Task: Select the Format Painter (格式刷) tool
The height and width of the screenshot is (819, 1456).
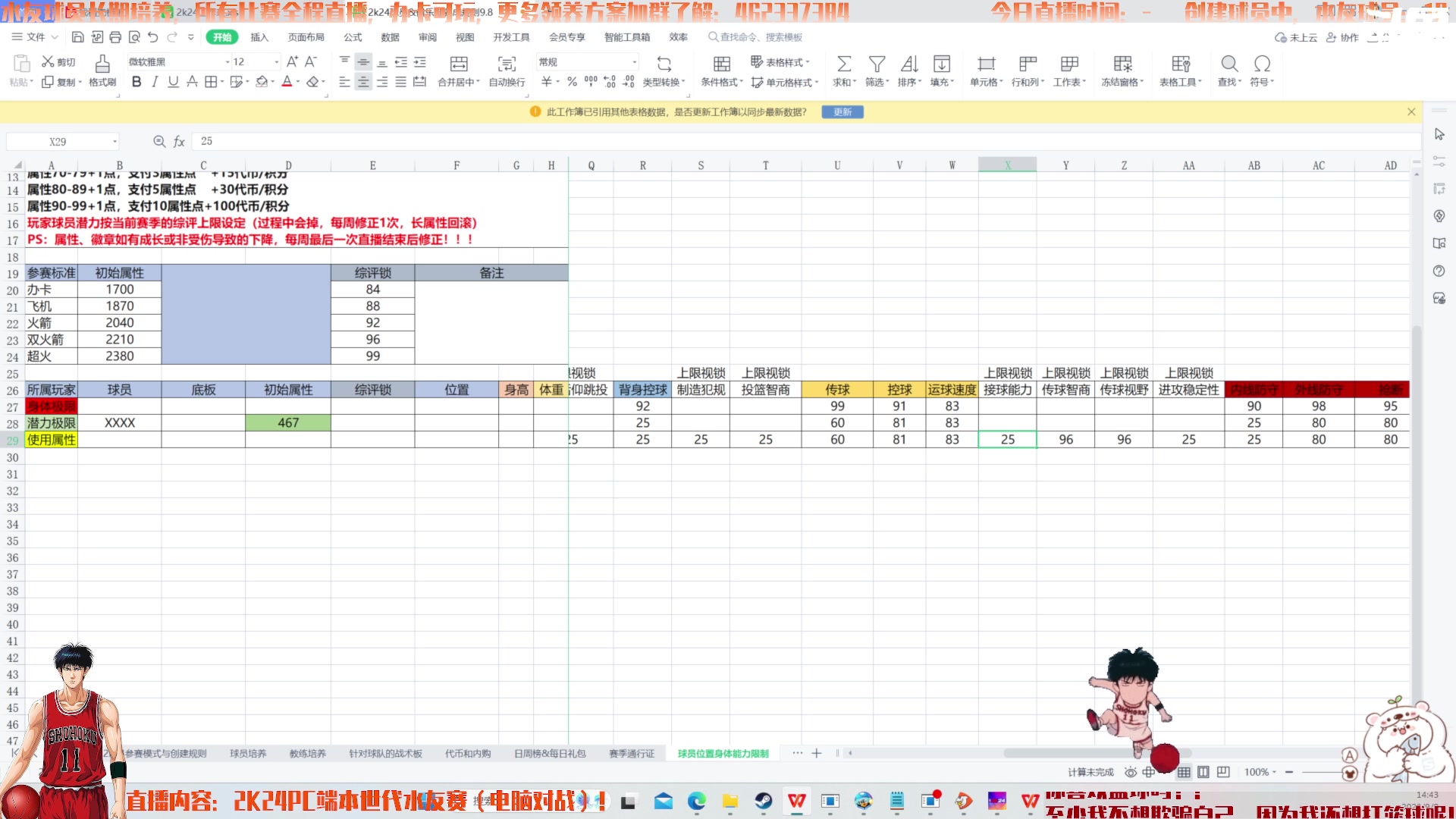Action: (x=102, y=71)
